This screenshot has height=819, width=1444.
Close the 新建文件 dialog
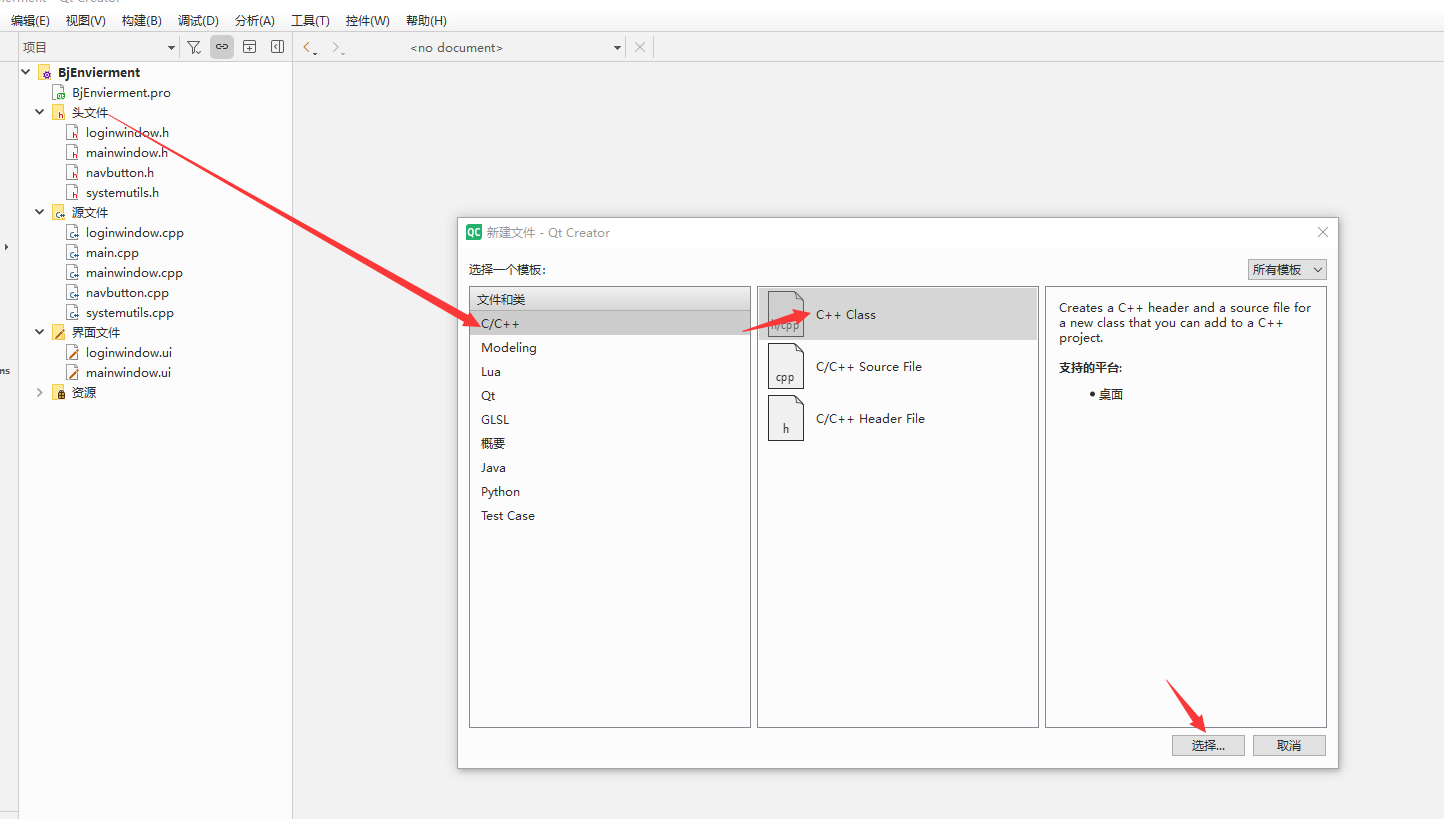(1322, 232)
